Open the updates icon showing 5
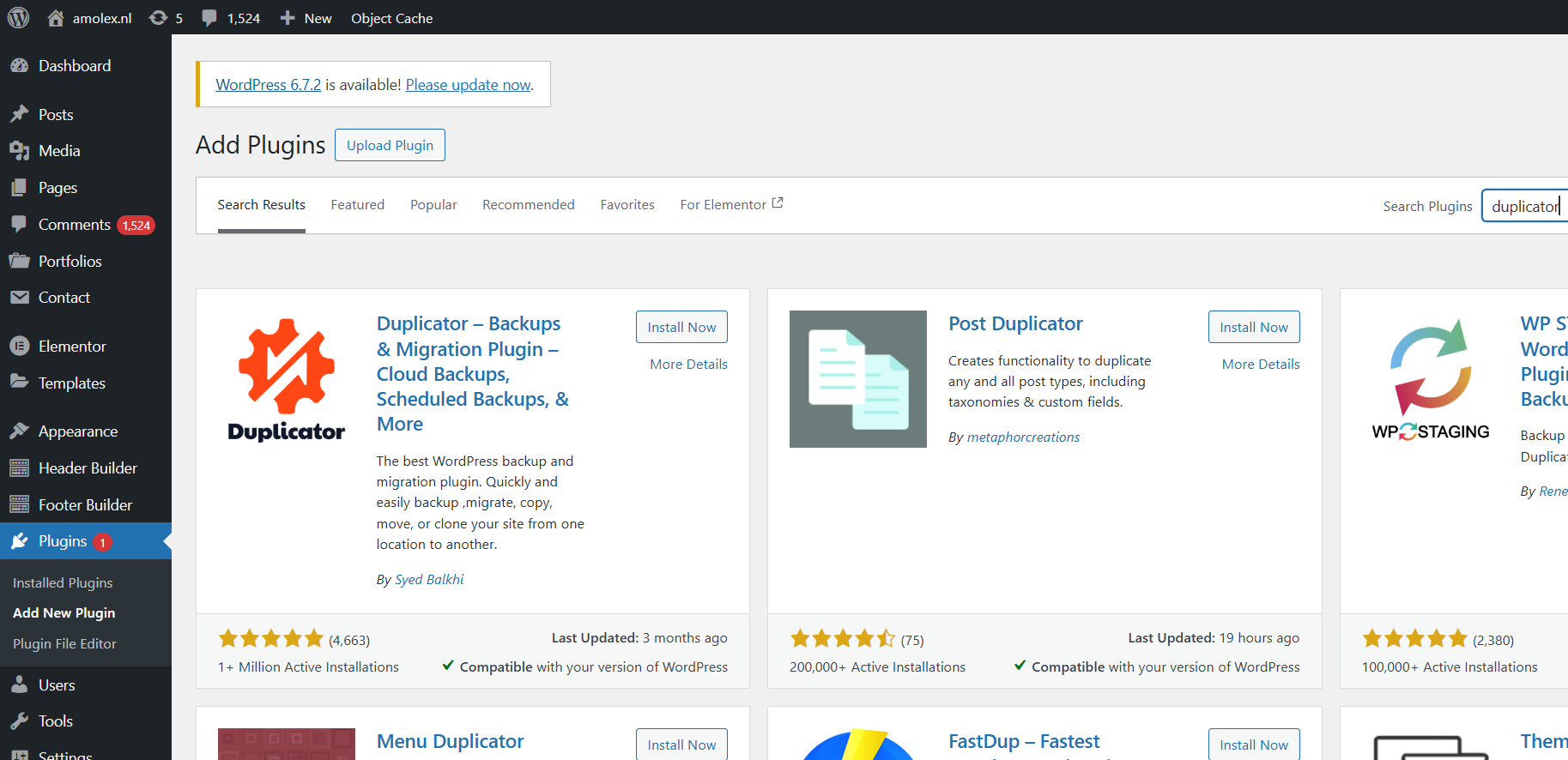Viewport: 1568px width, 760px height. pyautogui.click(x=158, y=18)
